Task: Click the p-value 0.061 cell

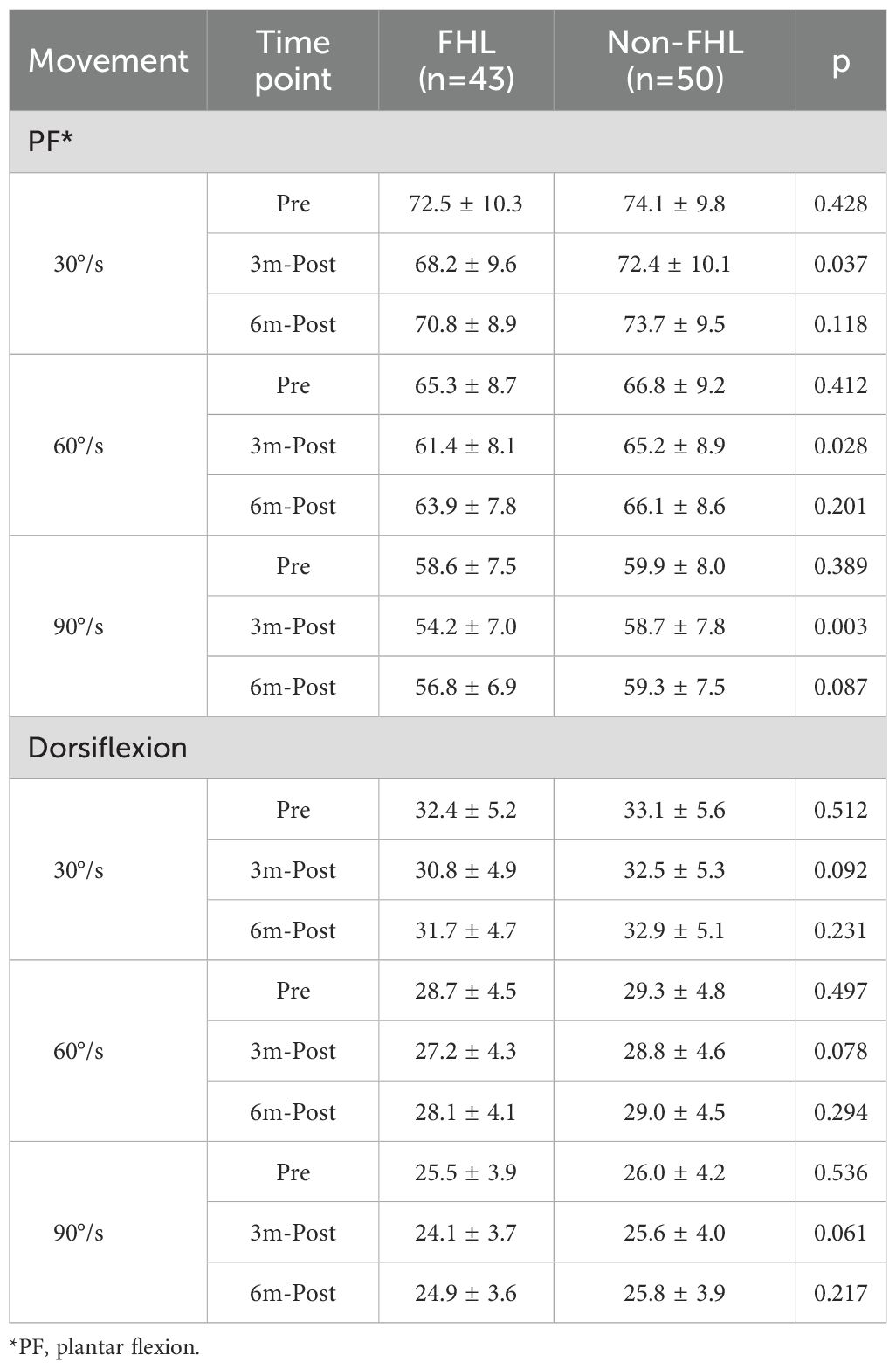Action: click(x=840, y=1233)
